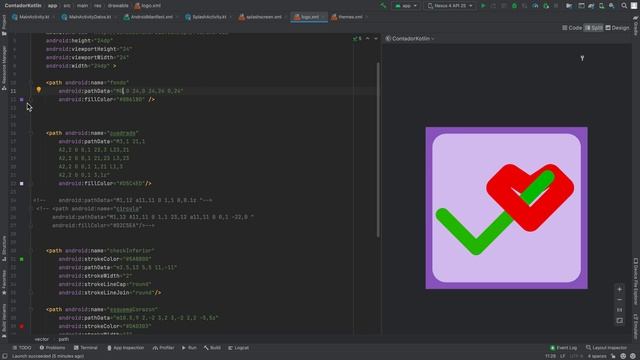Click the drawable breadcrumb in navigation bar

click(118, 6)
